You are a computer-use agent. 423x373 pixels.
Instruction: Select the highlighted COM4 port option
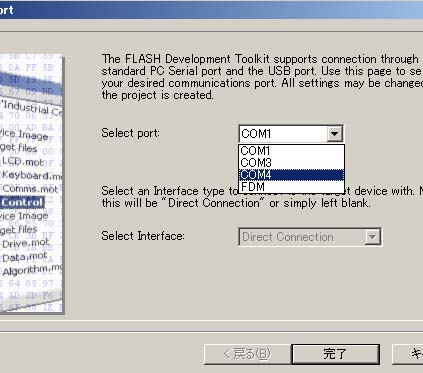[x=291, y=175]
